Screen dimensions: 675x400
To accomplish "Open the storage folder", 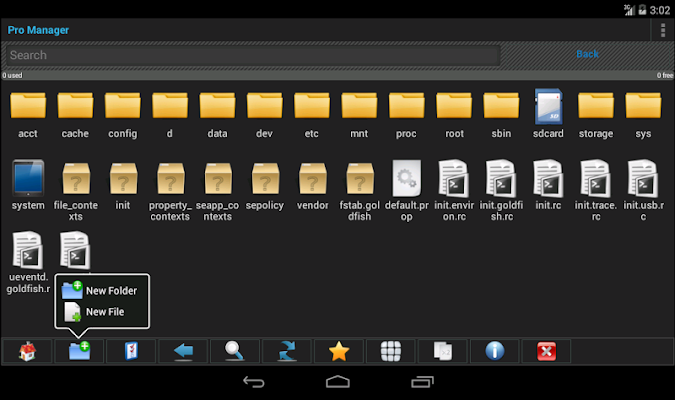I will [x=596, y=115].
